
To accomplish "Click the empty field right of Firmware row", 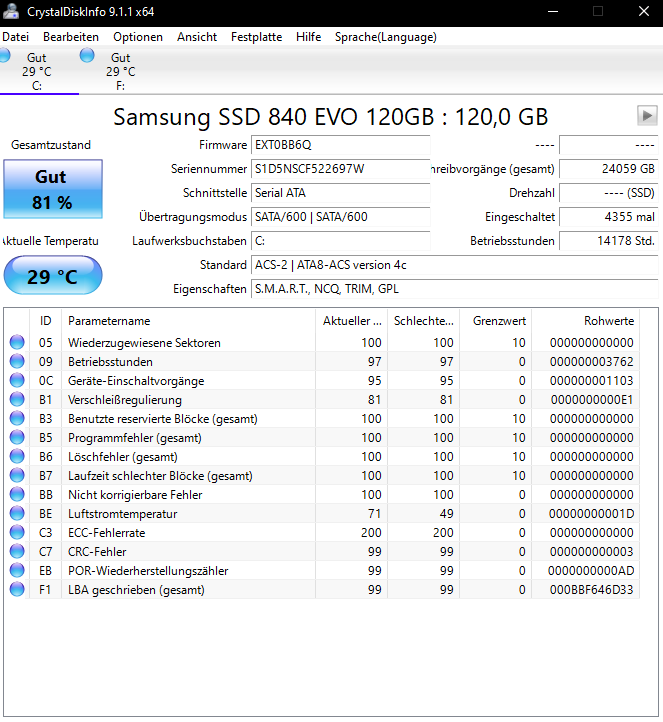I will [x=609, y=145].
